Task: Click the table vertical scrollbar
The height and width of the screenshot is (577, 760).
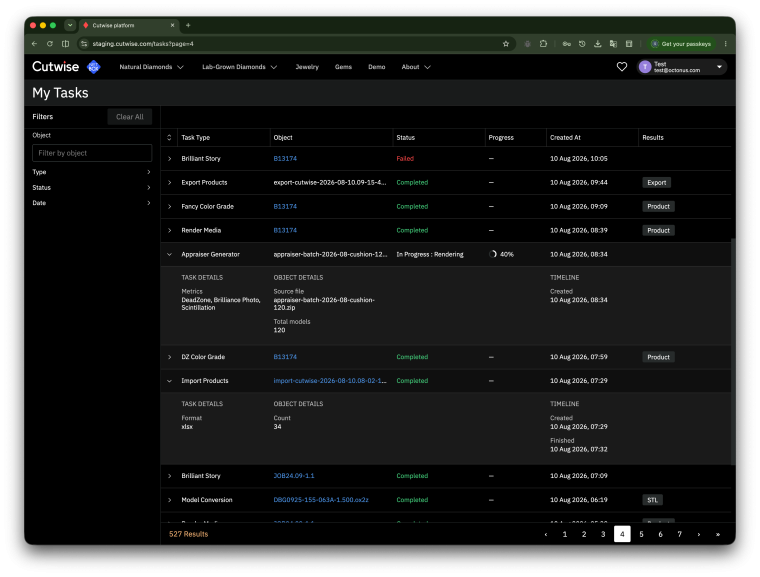Action: pyautogui.click(x=733, y=351)
